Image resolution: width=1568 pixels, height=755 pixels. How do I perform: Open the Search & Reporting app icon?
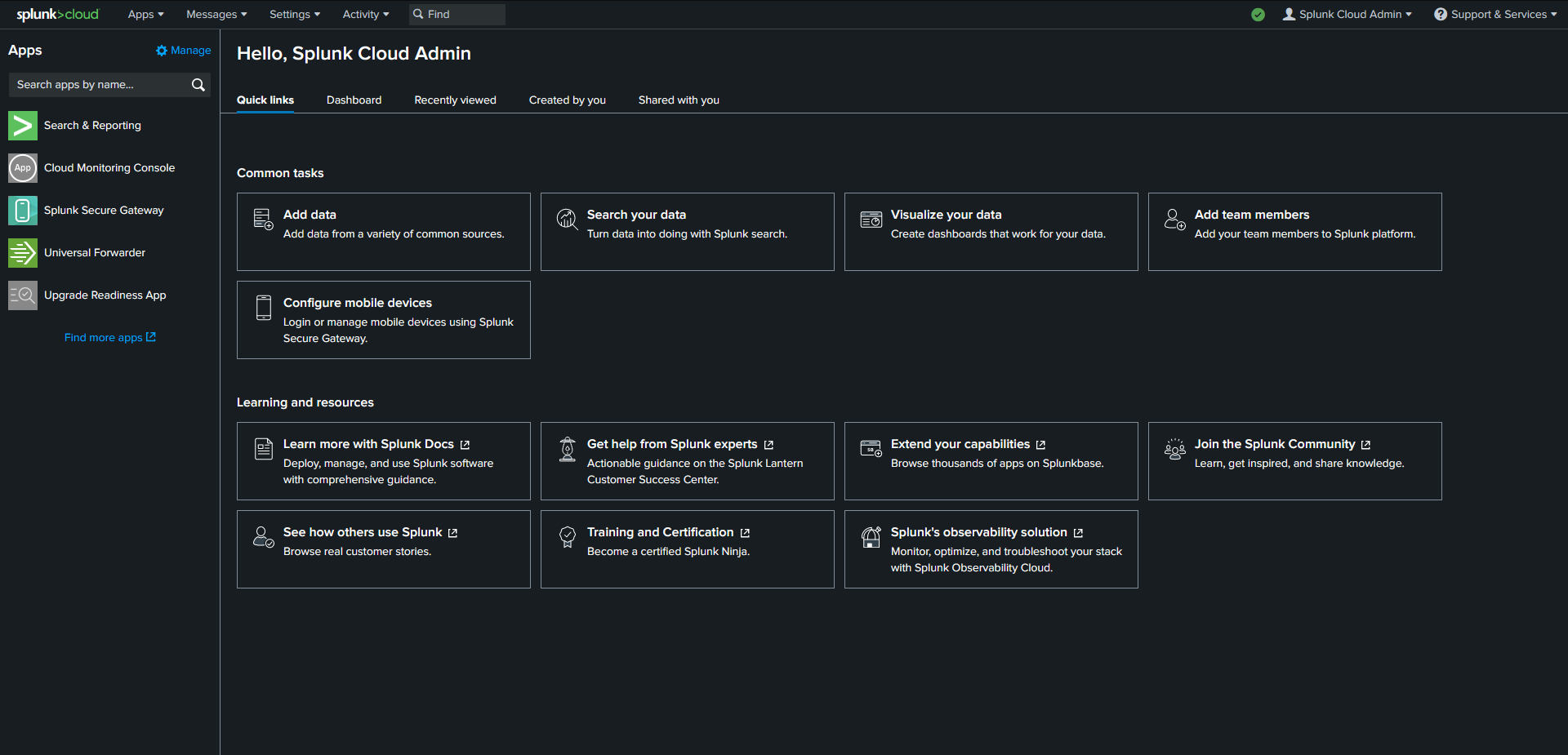click(22, 126)
